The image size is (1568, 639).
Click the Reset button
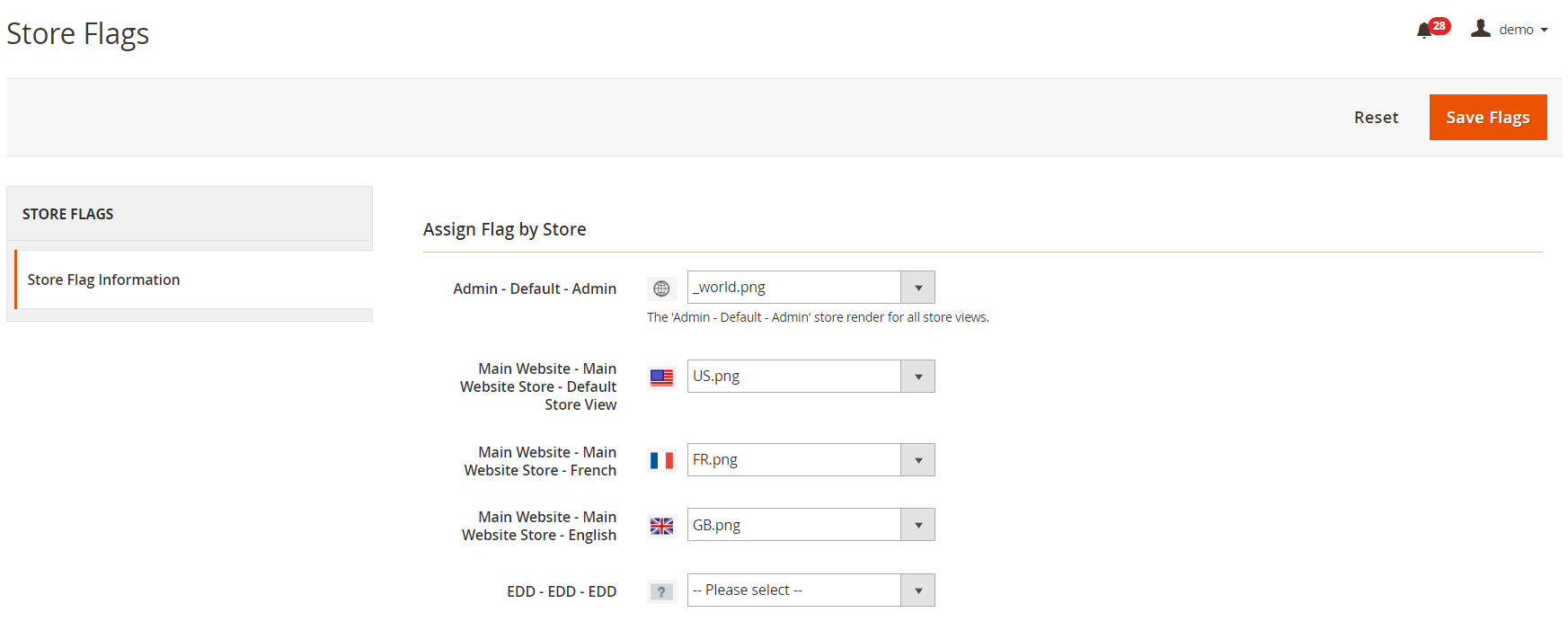tap(1376, 118)
